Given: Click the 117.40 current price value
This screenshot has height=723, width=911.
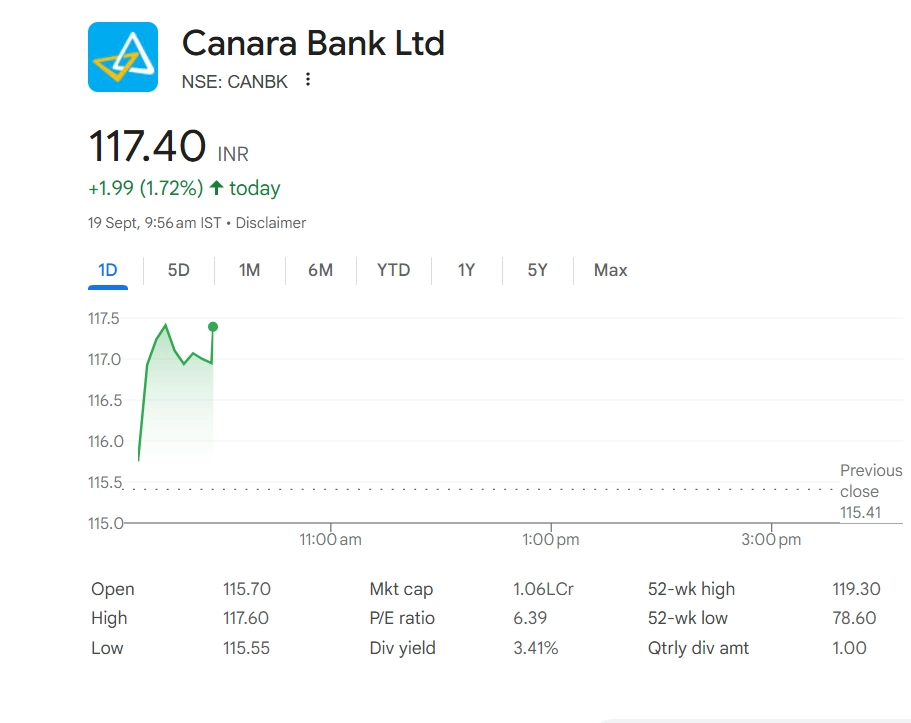Looking at the screenshot, I should (148, 146).
